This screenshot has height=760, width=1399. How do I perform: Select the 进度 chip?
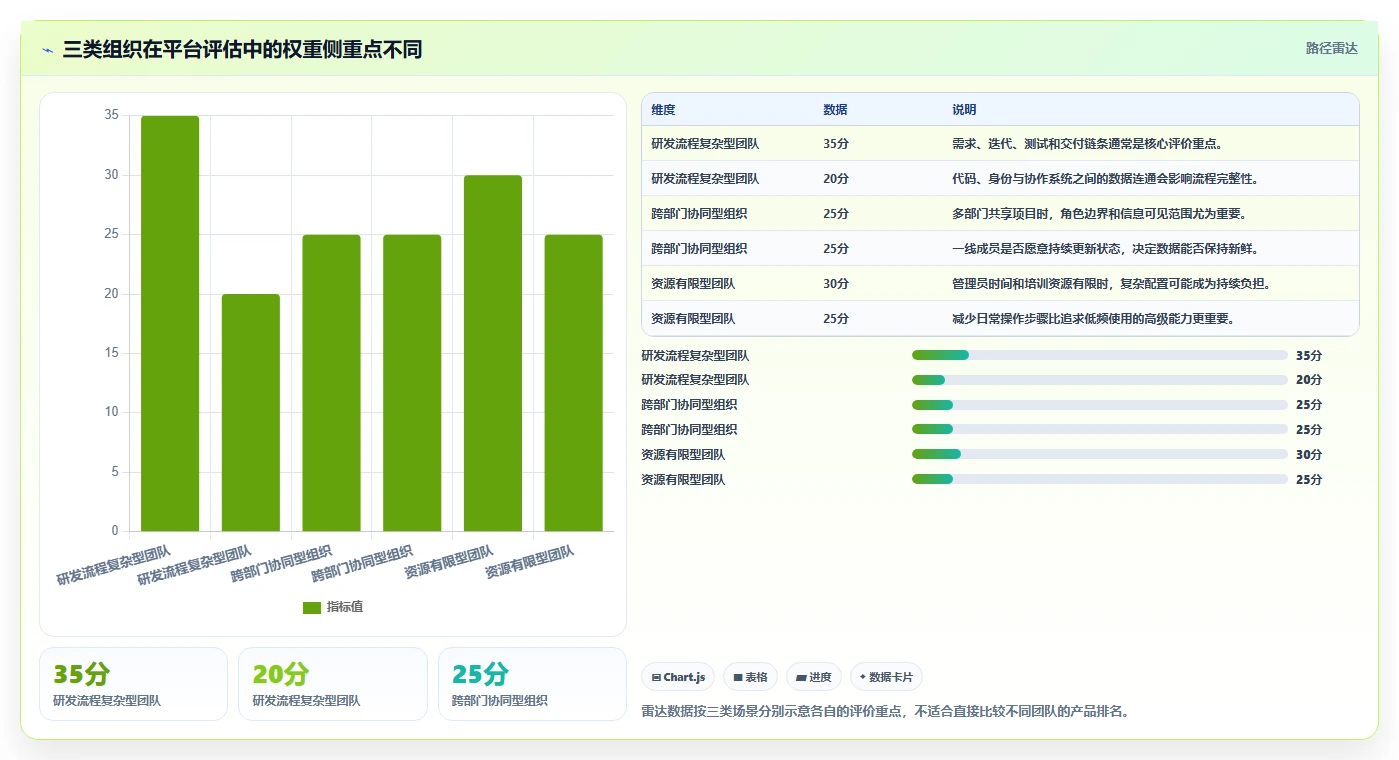click(x=813, y=677)
